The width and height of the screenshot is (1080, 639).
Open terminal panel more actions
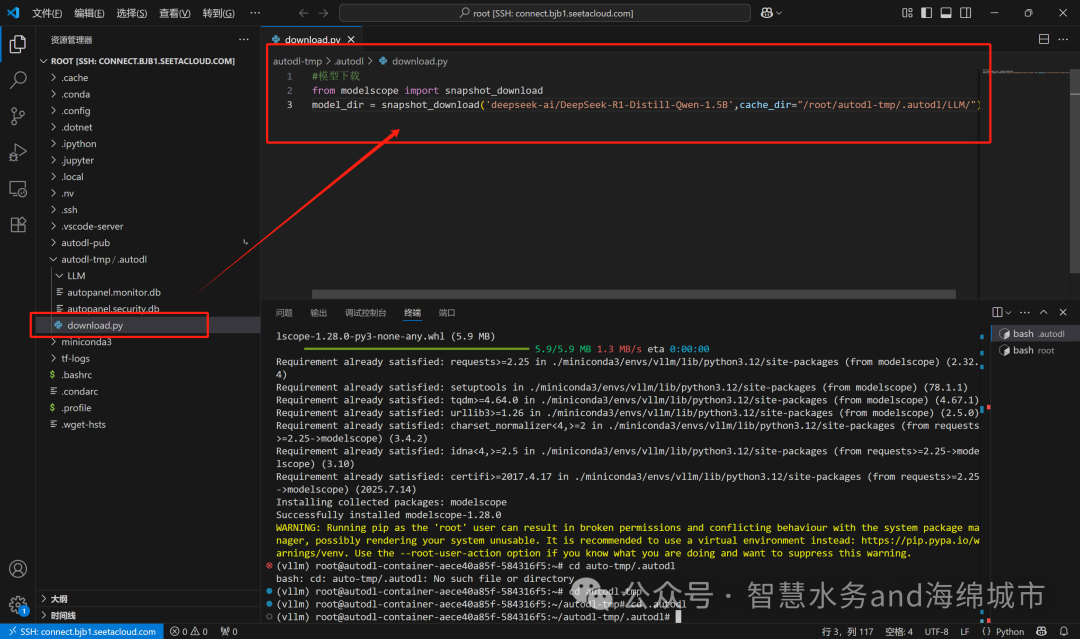(1025, 312)
